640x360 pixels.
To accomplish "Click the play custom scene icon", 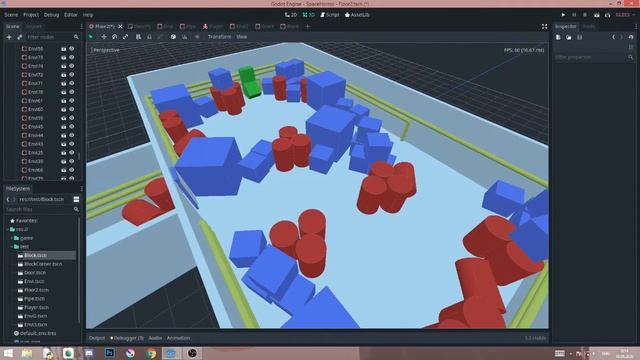I will [x=607, y=15].
